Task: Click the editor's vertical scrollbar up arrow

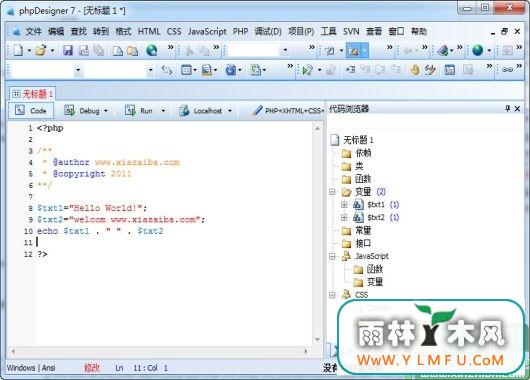Action: click(x=317, y=128)
